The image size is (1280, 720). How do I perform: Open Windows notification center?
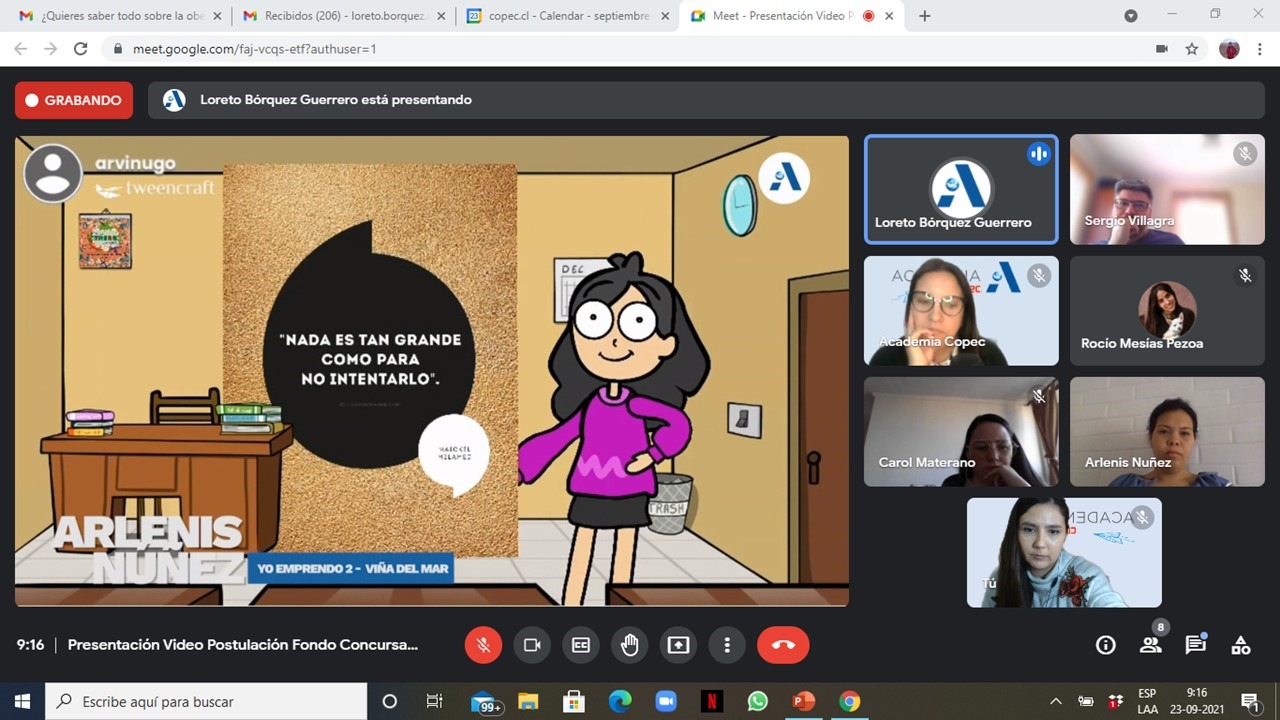point(1250,701)
